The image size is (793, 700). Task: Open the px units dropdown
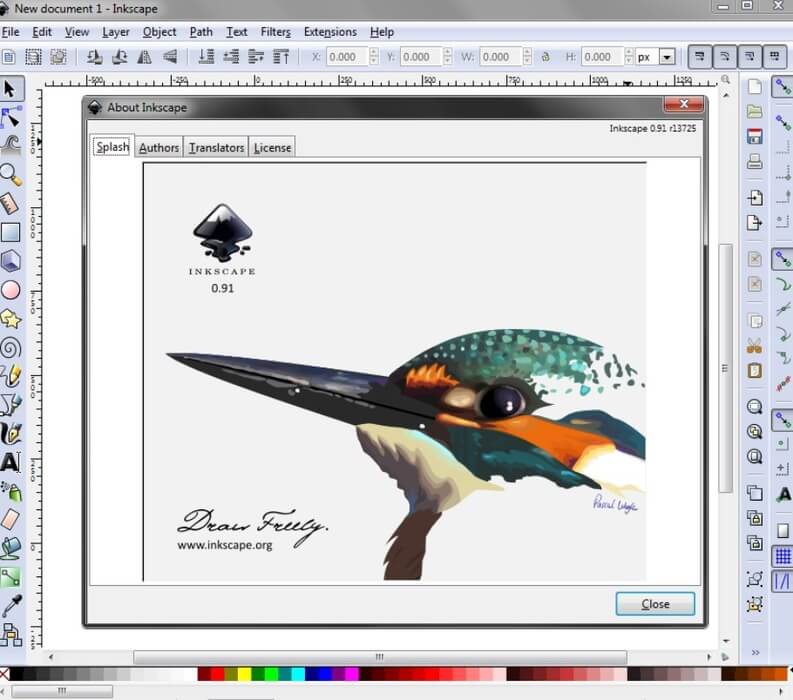tap(667, 57)
